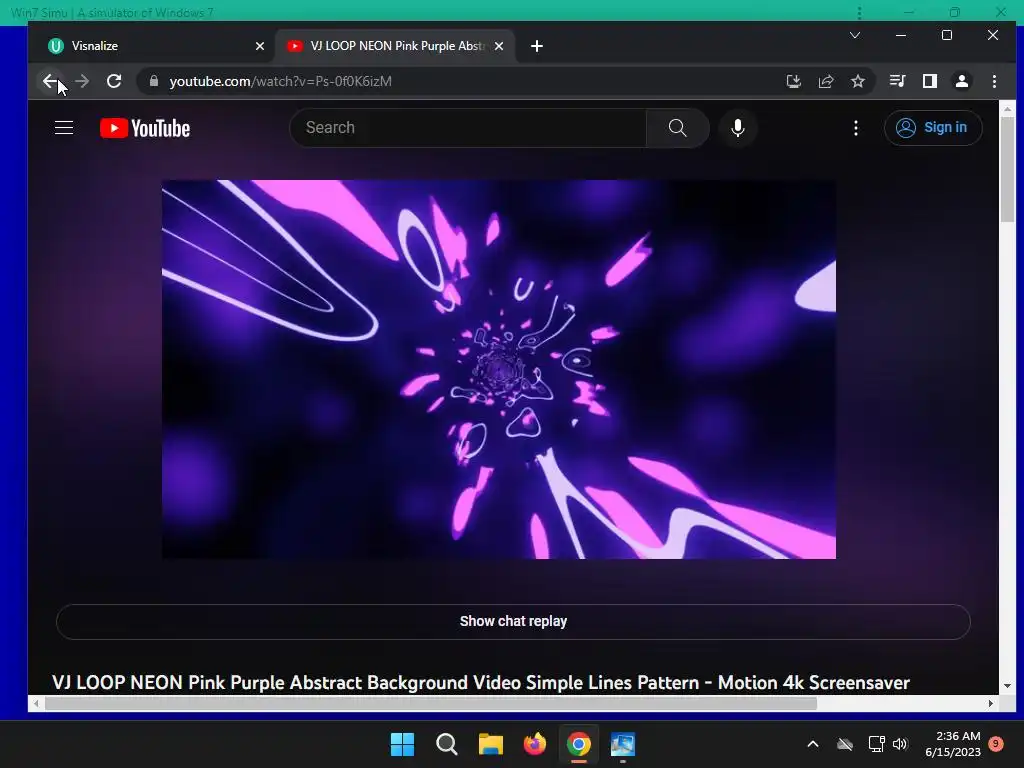This screenshot has width=1024, height=768.
Task: Click the neon purple video player
Action: pos(499,369)
